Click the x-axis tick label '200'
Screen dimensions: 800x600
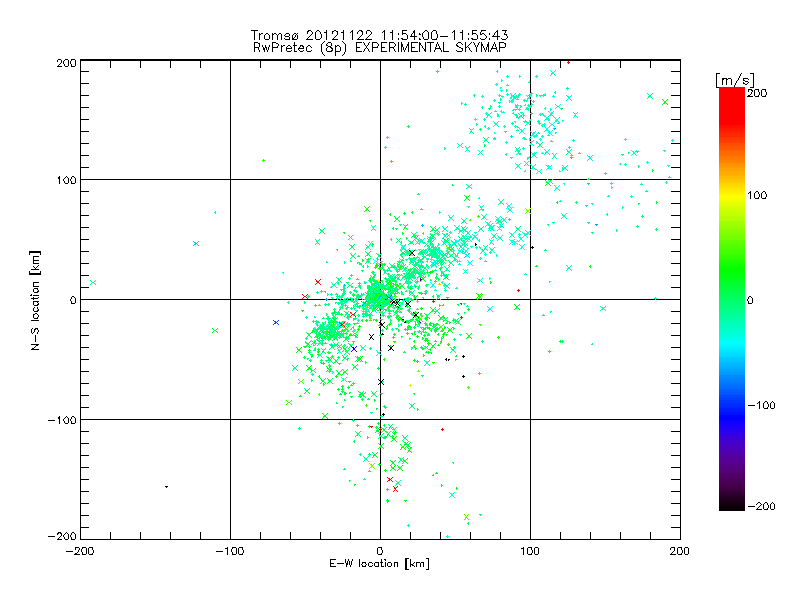(680, 551)
